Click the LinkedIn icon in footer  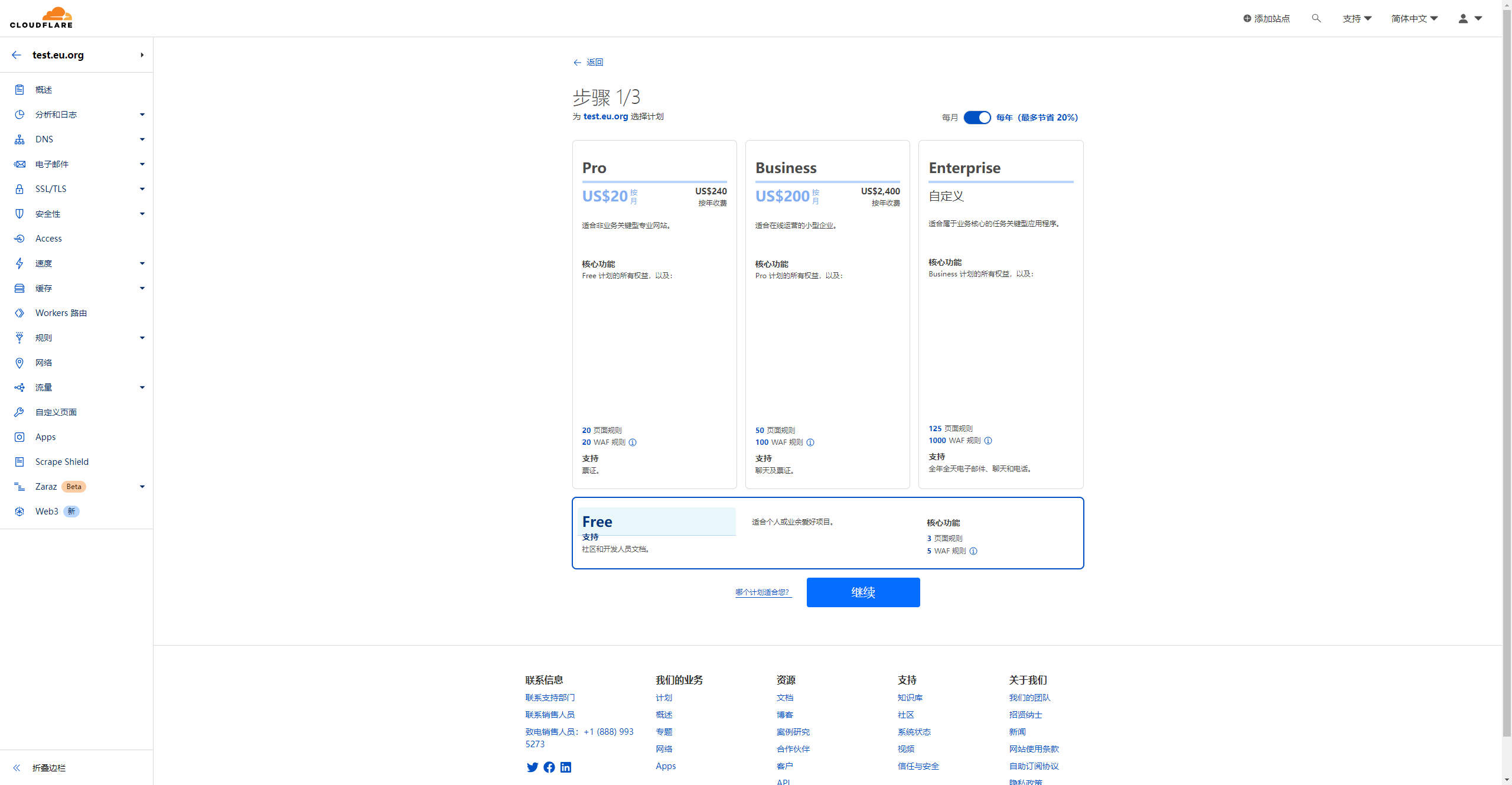(566, 767)
